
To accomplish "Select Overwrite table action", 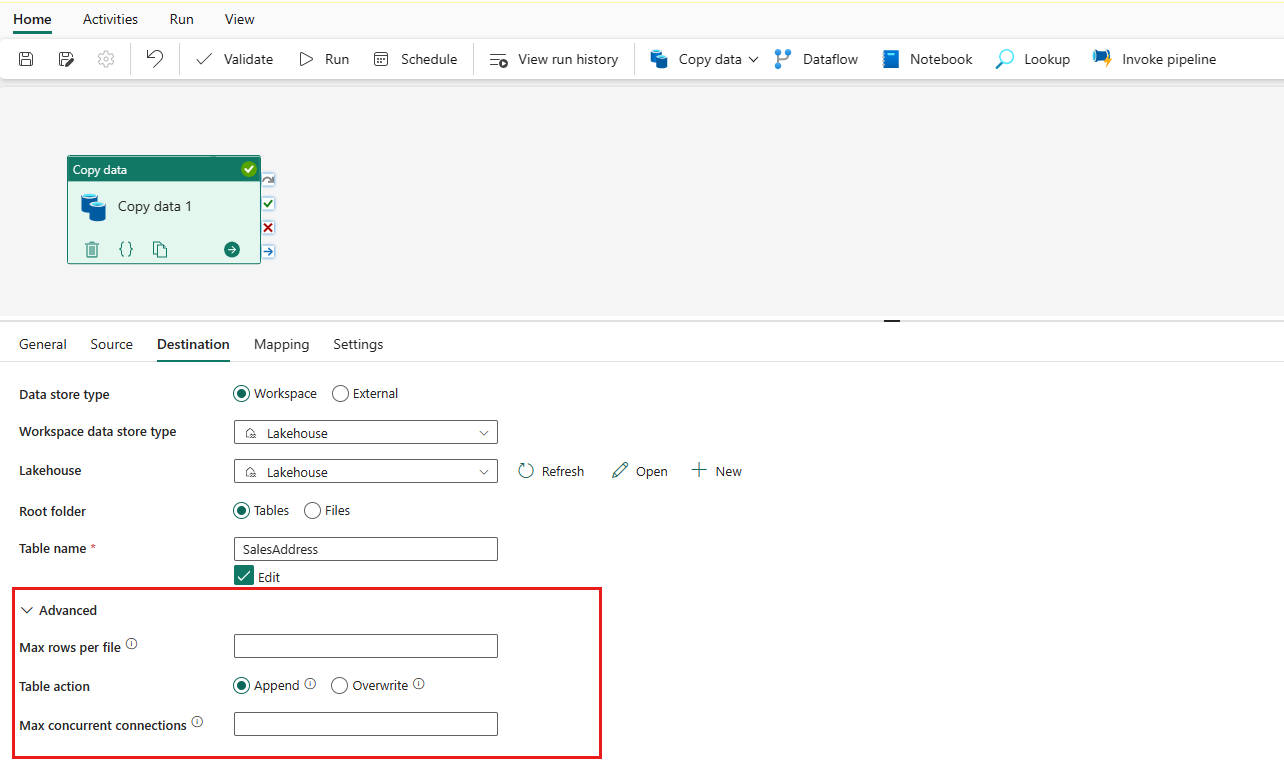I will pos(340,686).
